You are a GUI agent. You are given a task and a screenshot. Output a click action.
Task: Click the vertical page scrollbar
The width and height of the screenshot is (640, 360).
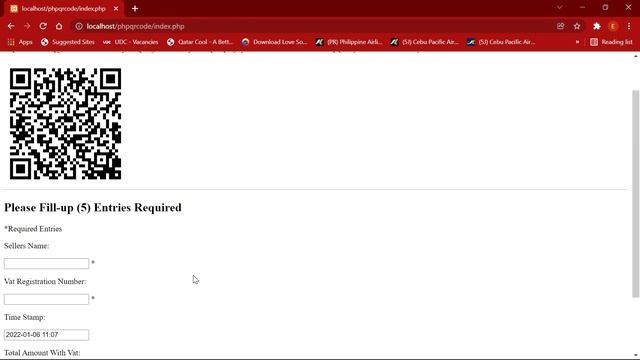(x=636, y=194)
